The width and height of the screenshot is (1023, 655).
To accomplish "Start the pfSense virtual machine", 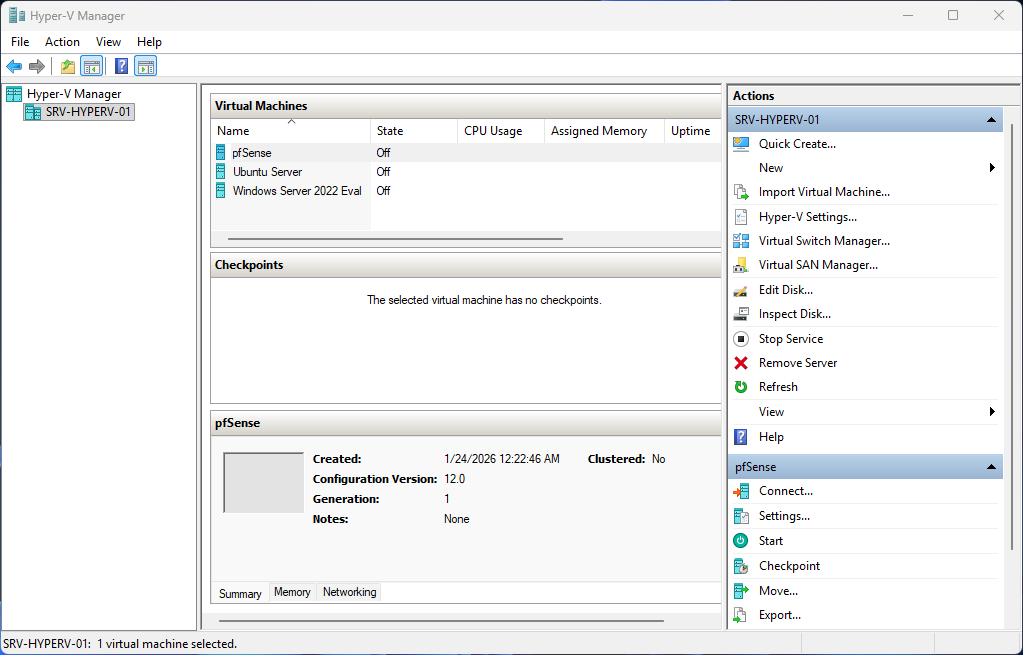I will click(x=770, y=541).
